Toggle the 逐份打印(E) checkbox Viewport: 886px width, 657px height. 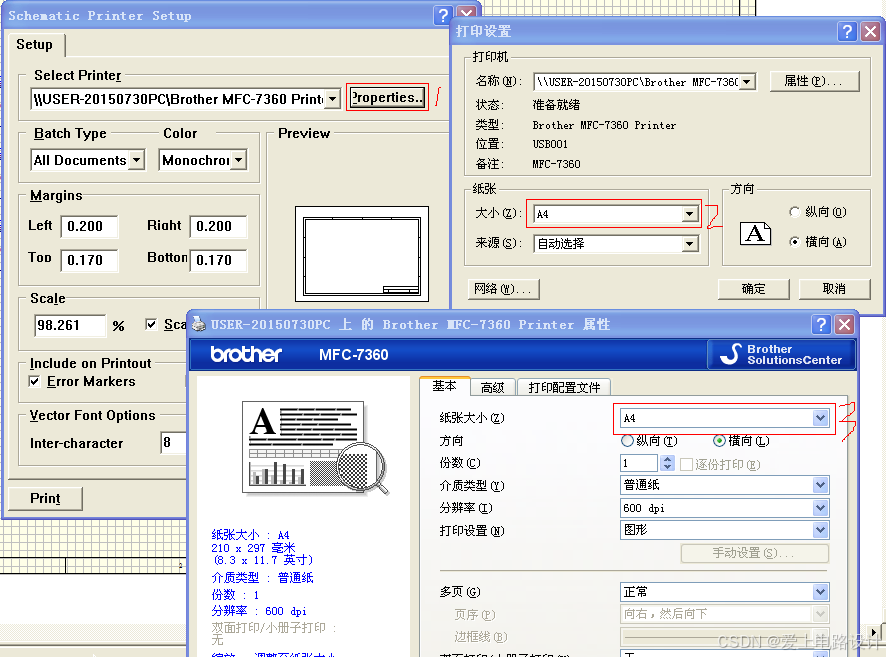click(687, 464)
